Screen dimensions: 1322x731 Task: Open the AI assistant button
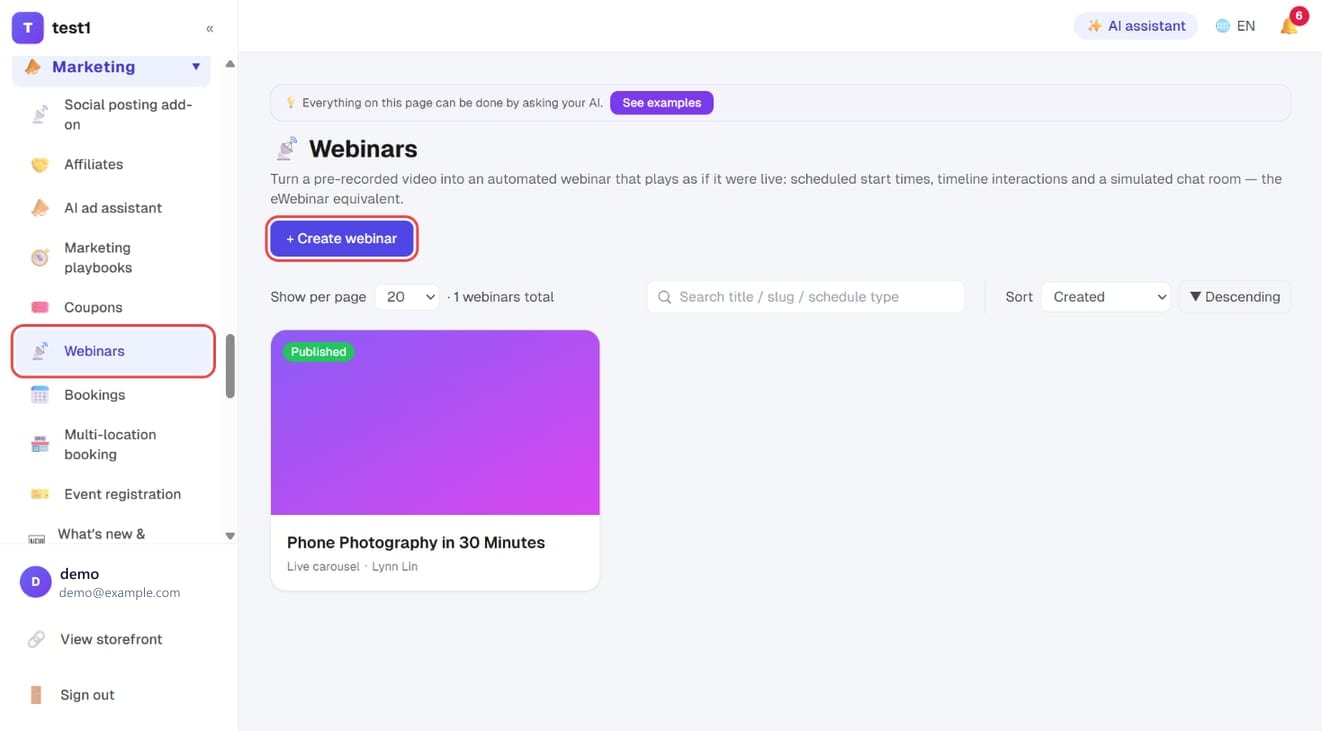click(x=1136, y=26)
